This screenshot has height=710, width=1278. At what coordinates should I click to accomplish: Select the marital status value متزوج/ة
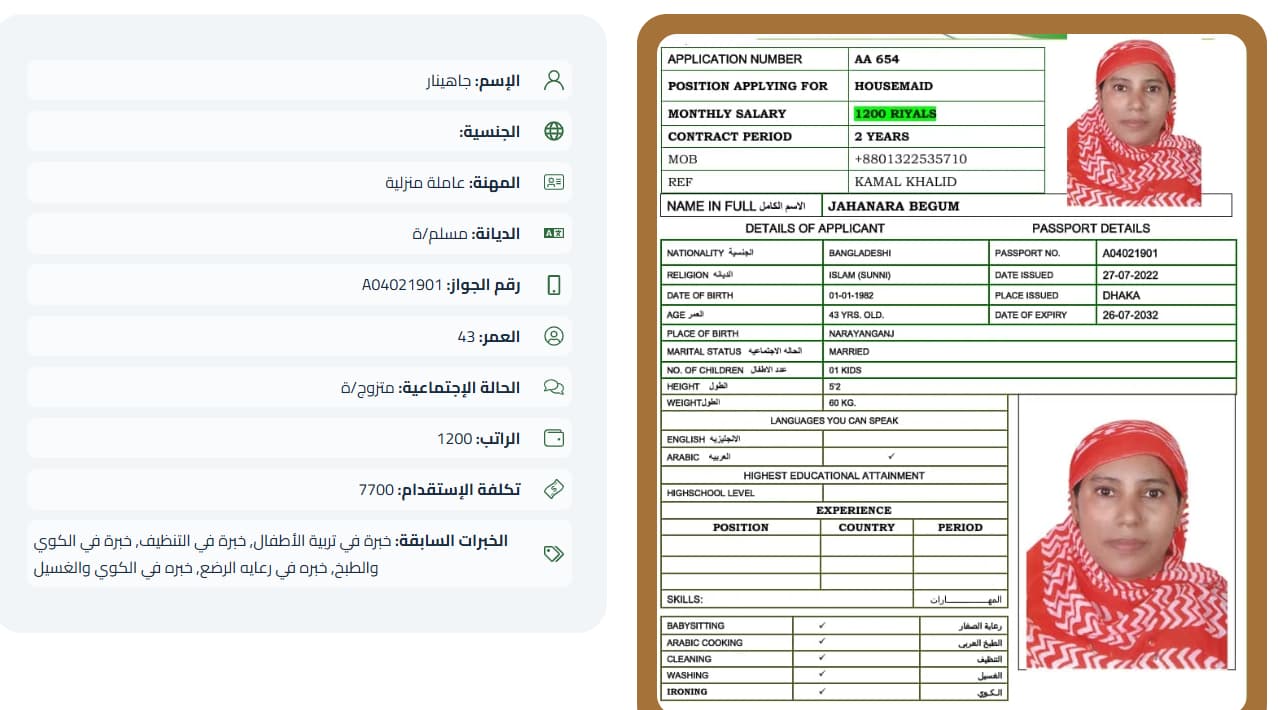[x=368, y=387]
